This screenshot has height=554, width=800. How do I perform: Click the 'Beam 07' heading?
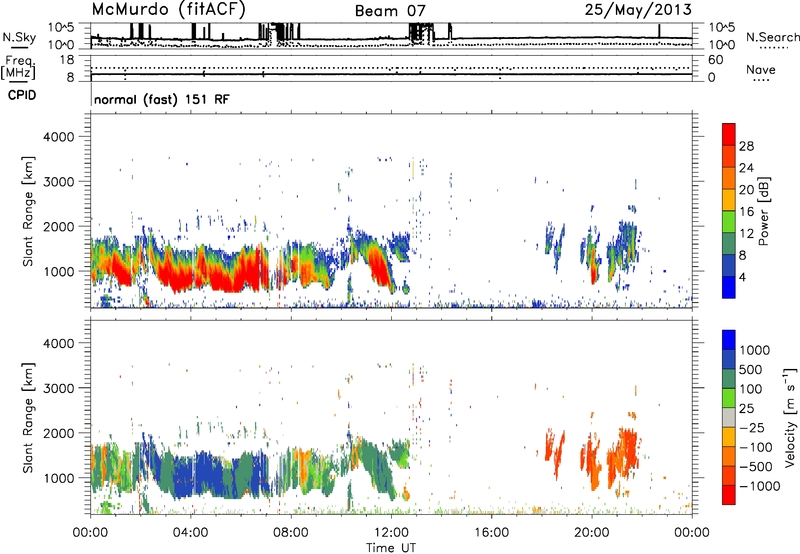(390, 11)
